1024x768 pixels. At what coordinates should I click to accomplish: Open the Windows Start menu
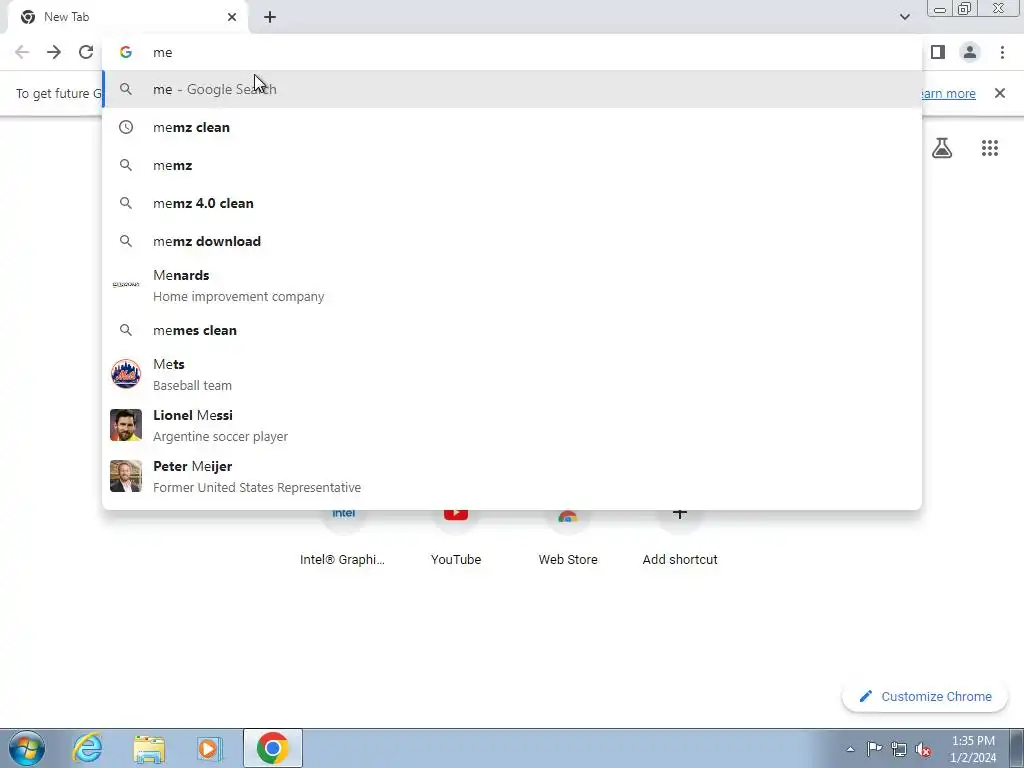pyautogui.click(x=27, y=748)
